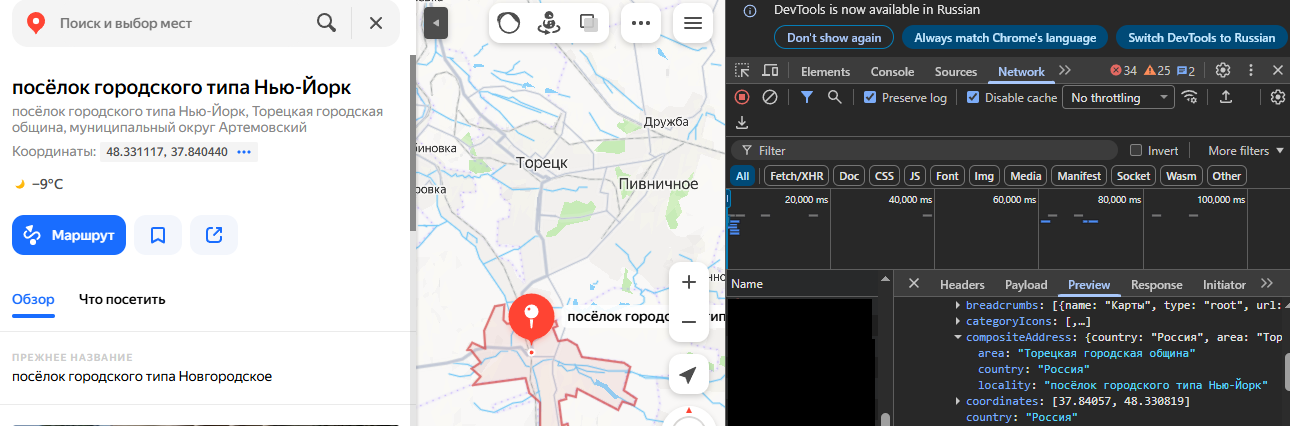This screenshot has width=1290, height=426.
Task: Open network conditions wifi-gear icon
Action: pos(1190,97)
